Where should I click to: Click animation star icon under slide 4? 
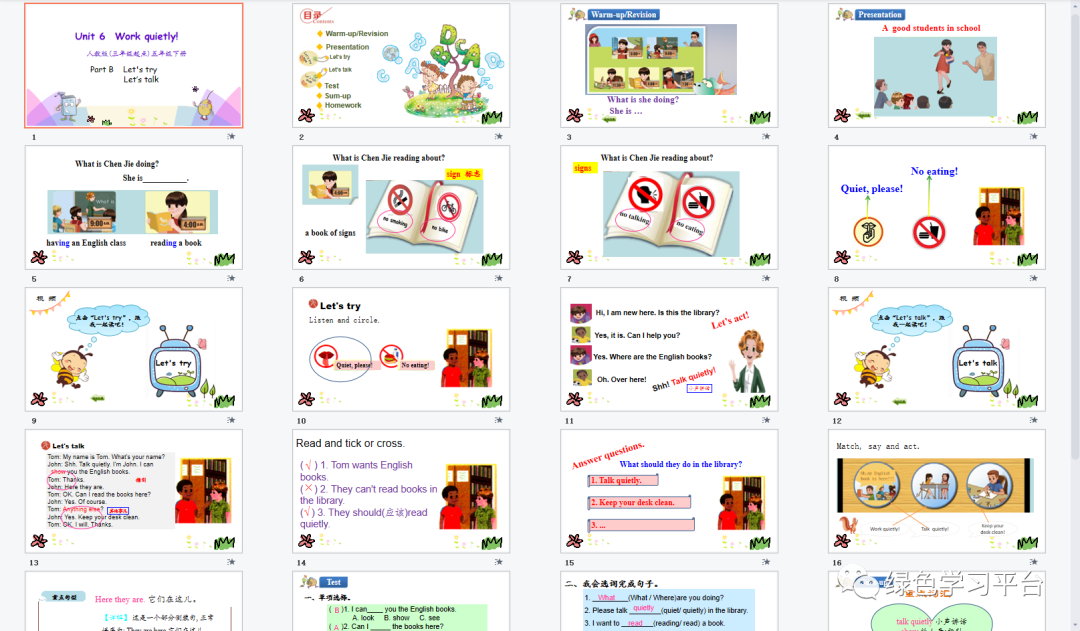[x=1034, y=136]
